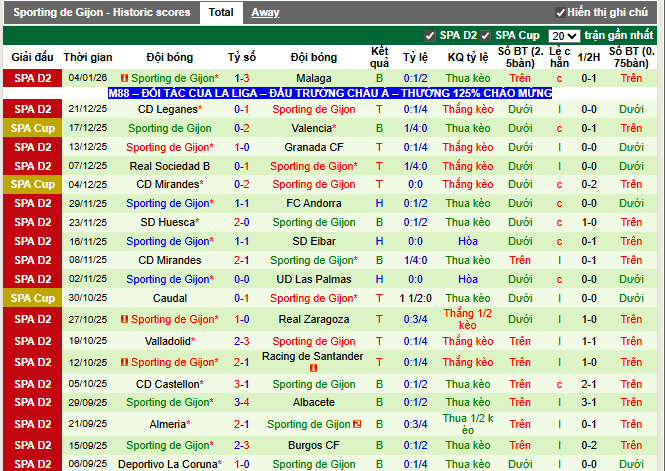
Task: Open the 20 recent matches dropdown
Action: tap(564, 36)
